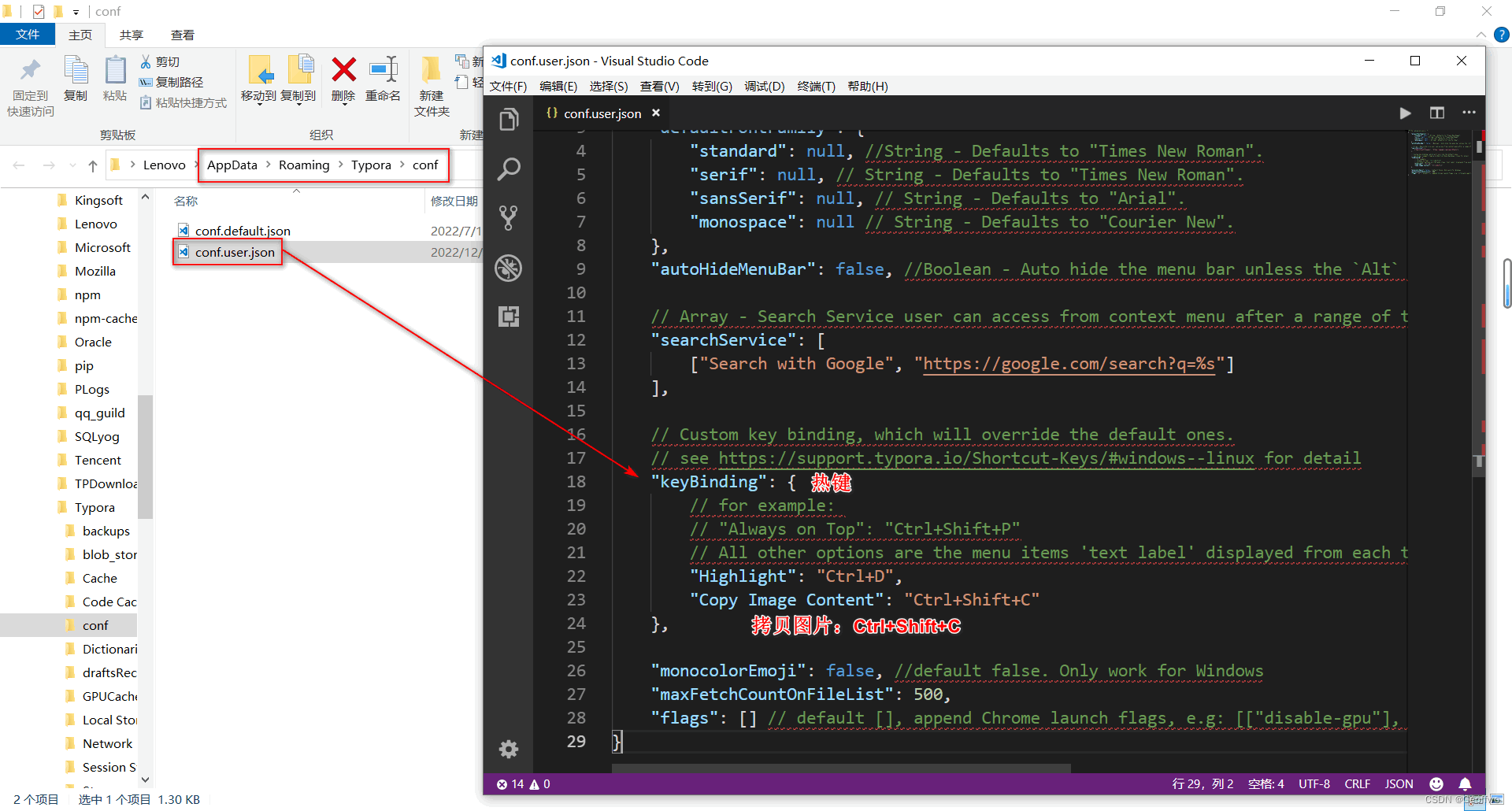Open notifications bell in VS Code status bar
Image resolution: width=1512 pixels, height=811 pixels.
tap(1465, 784)
